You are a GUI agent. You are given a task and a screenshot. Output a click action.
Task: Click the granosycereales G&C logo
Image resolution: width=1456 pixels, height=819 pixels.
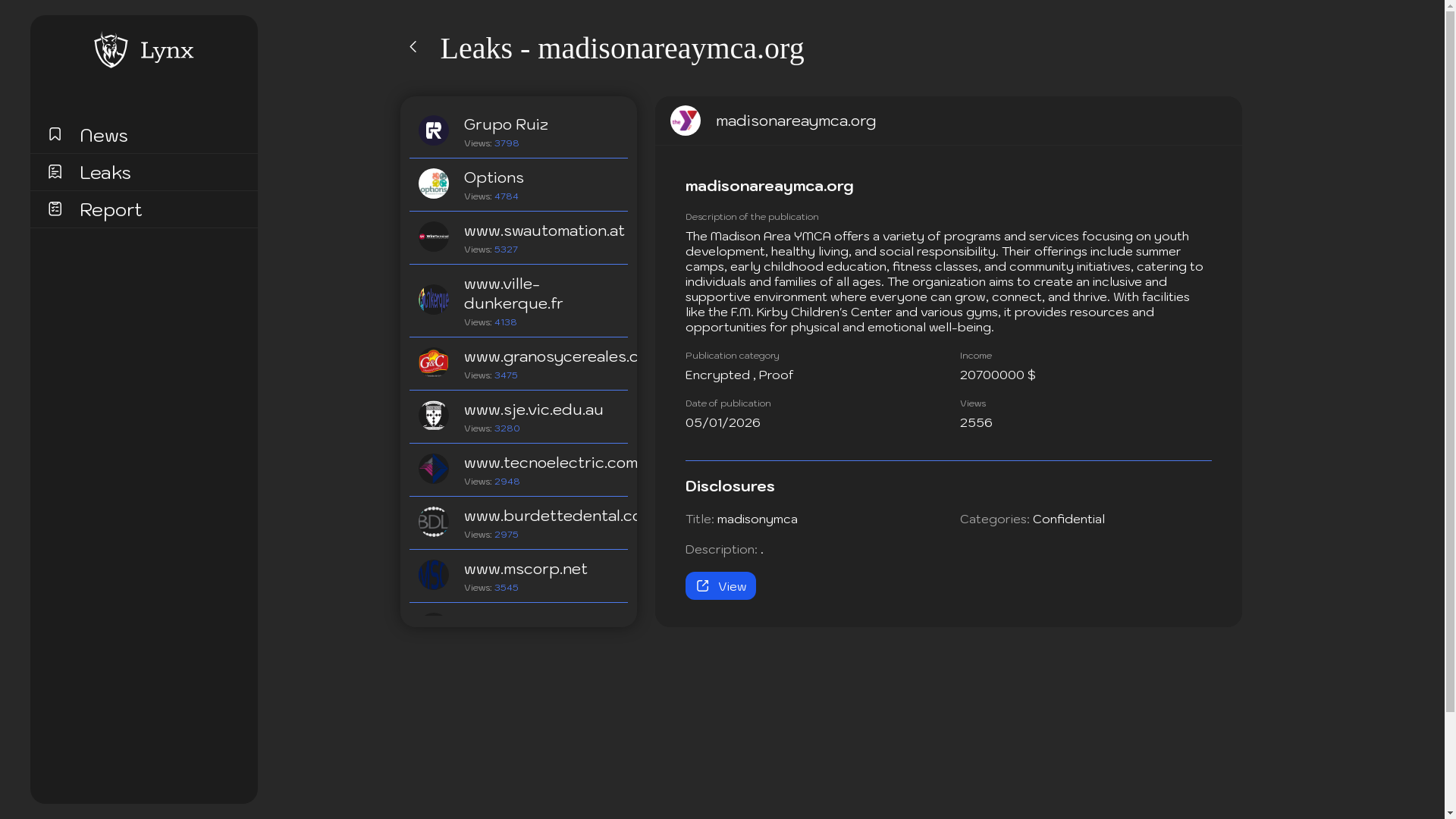[x=434, y=362]
